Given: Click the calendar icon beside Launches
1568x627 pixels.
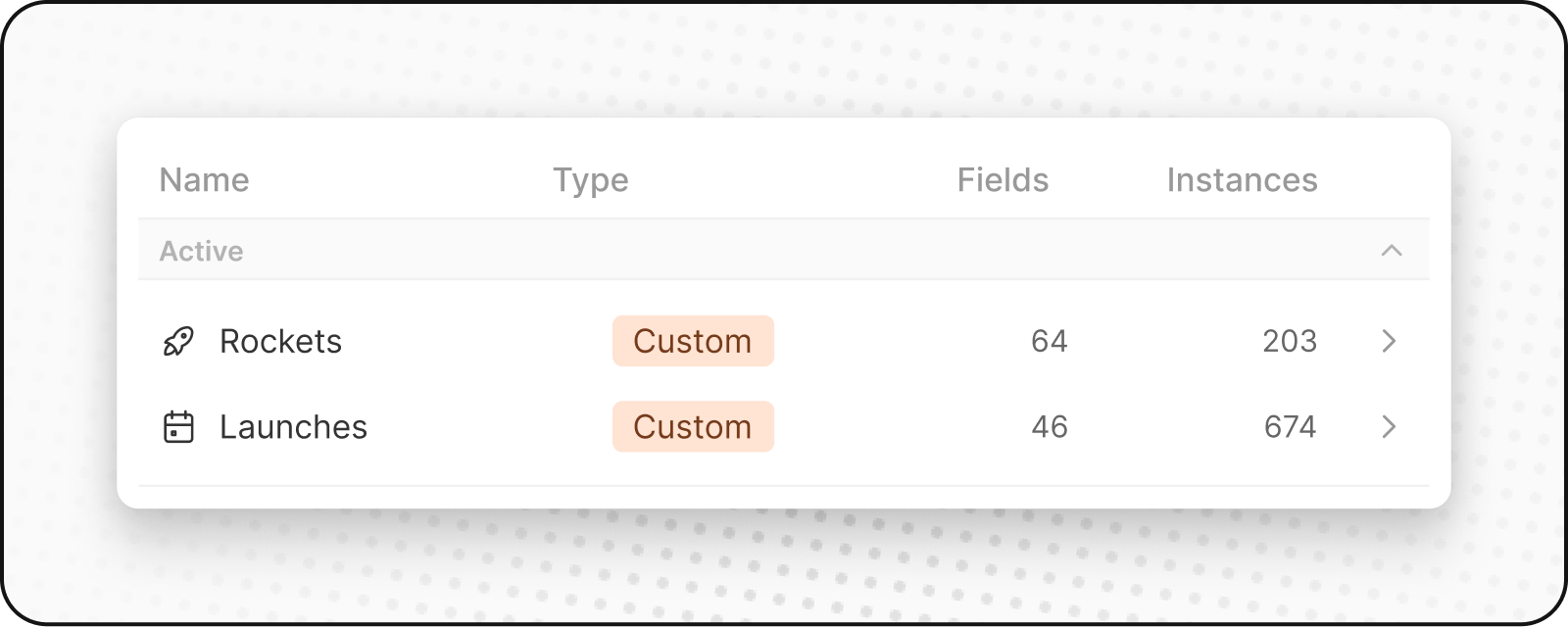Looking at the screenshot, I should pos(178,427).
